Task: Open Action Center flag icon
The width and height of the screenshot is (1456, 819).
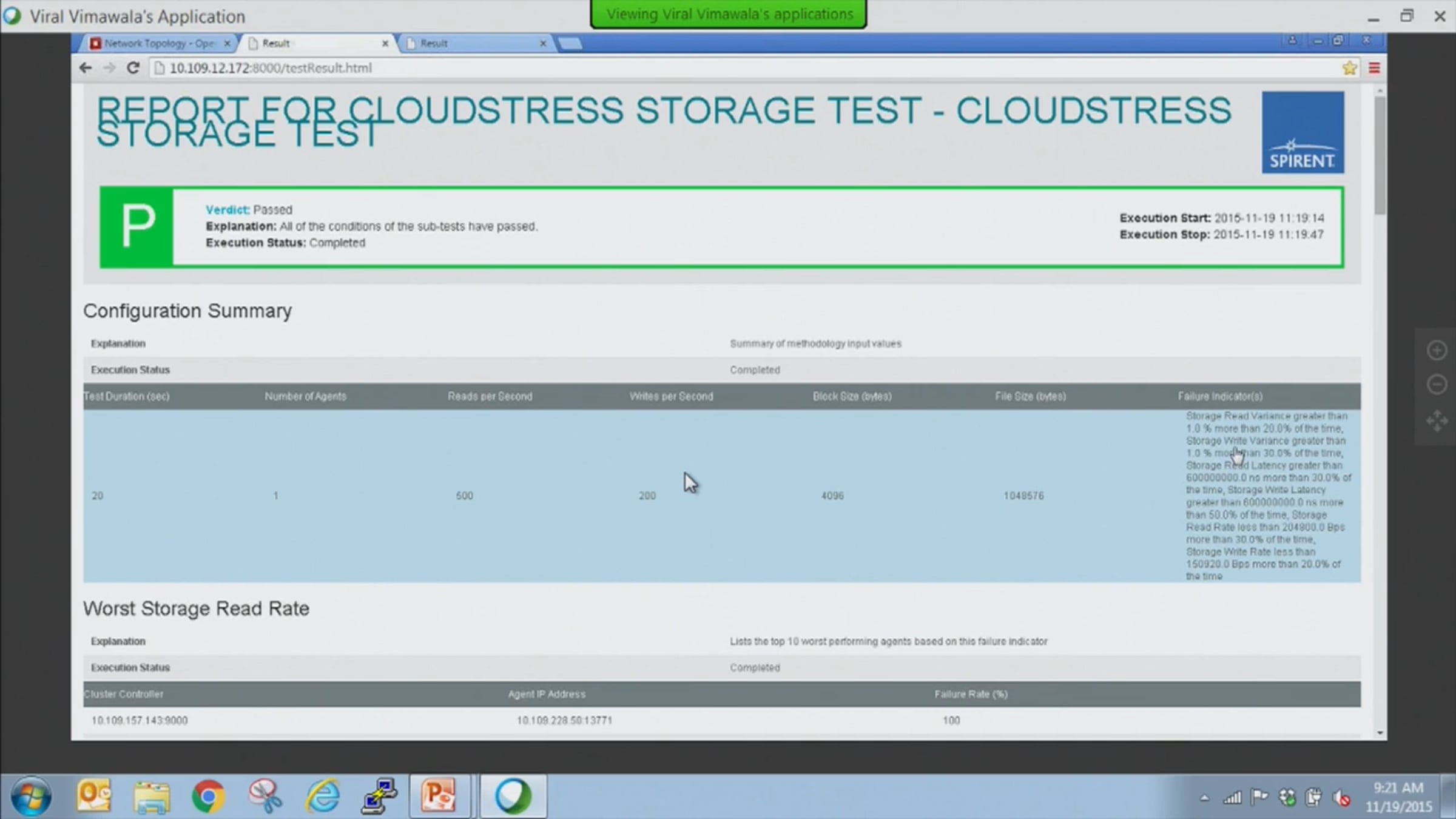Action: coord(1259,797)
